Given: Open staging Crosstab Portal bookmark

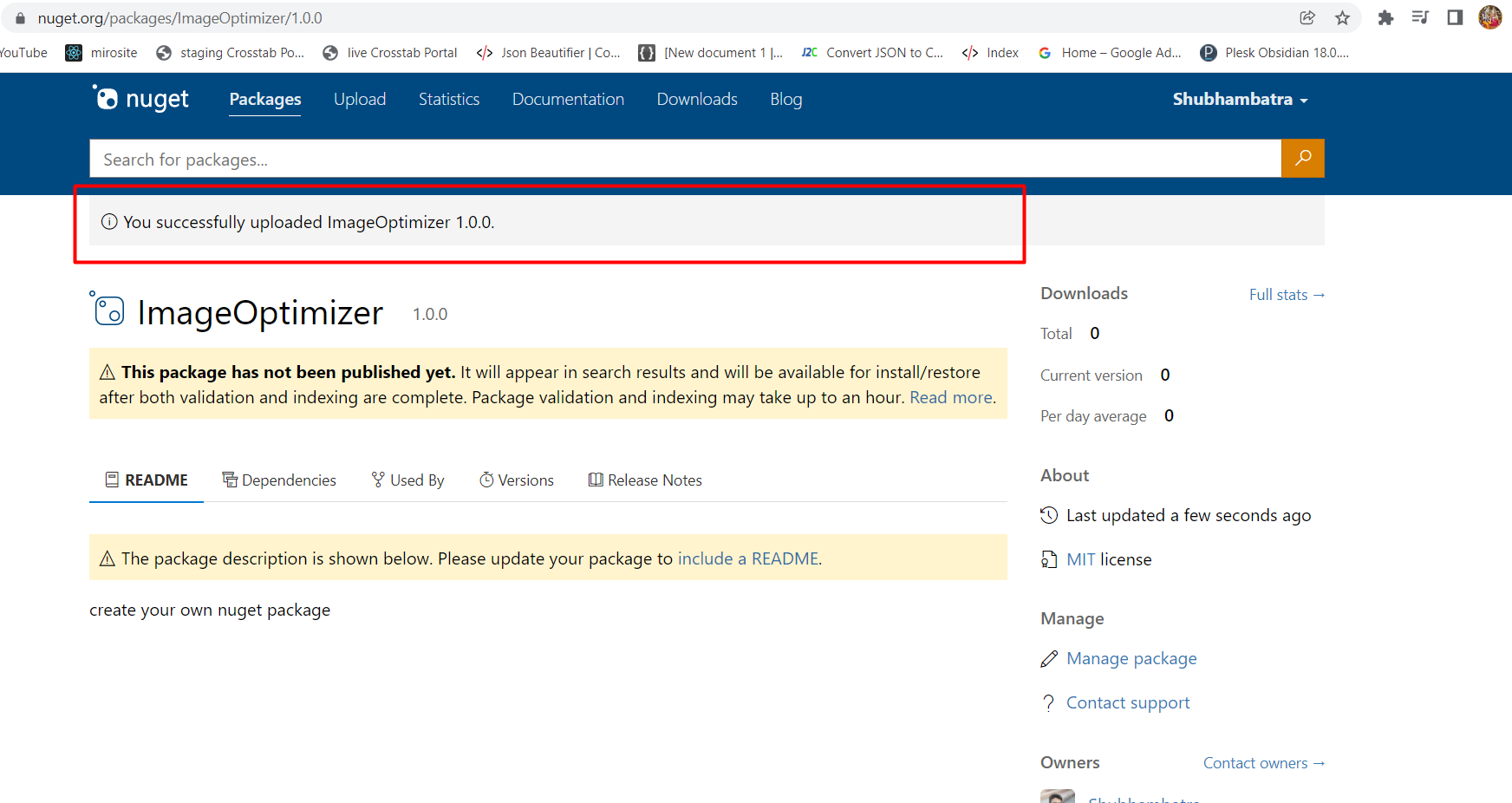Looking at the screenshot, I should [x=230, y=53].
